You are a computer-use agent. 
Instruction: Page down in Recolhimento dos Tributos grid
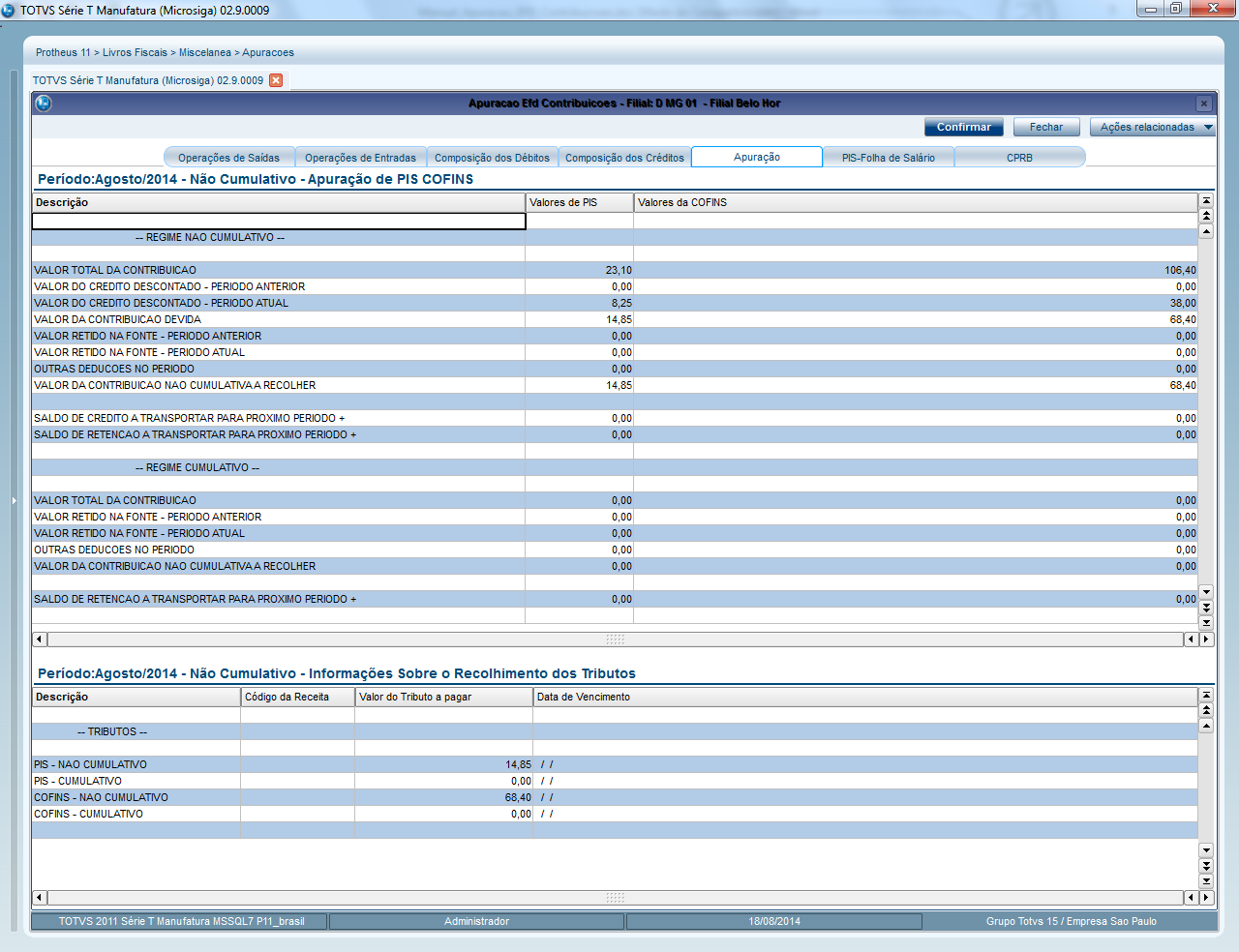1206,866
